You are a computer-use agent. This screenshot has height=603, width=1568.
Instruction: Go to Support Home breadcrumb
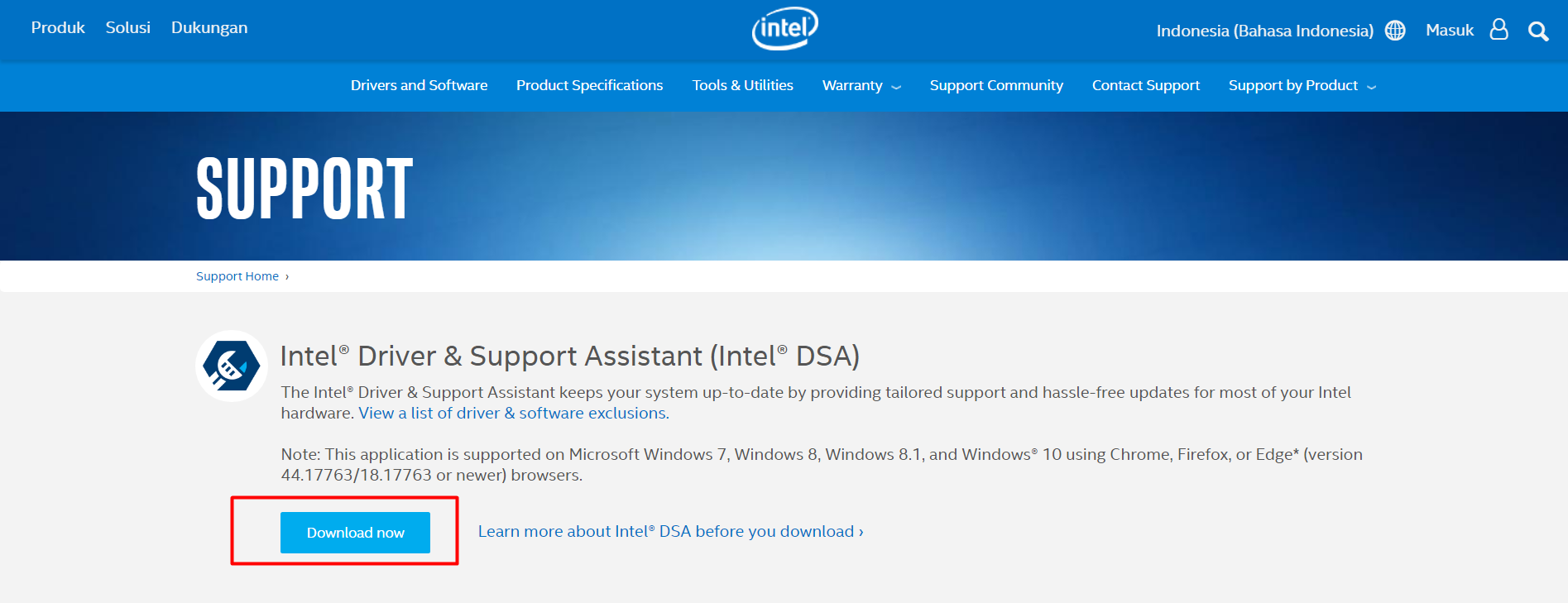point(237,276)
